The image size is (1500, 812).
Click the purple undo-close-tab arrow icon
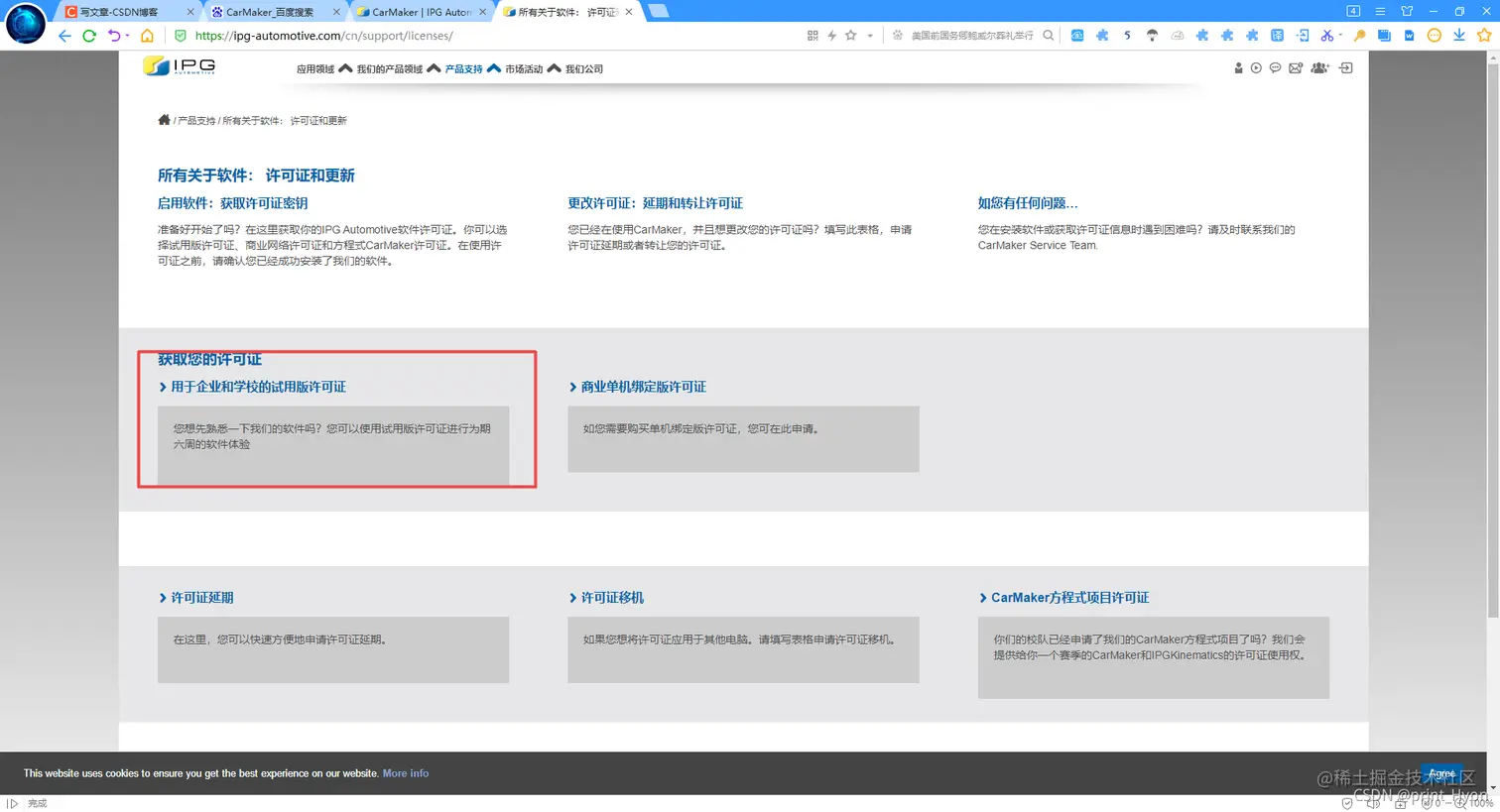114,36
